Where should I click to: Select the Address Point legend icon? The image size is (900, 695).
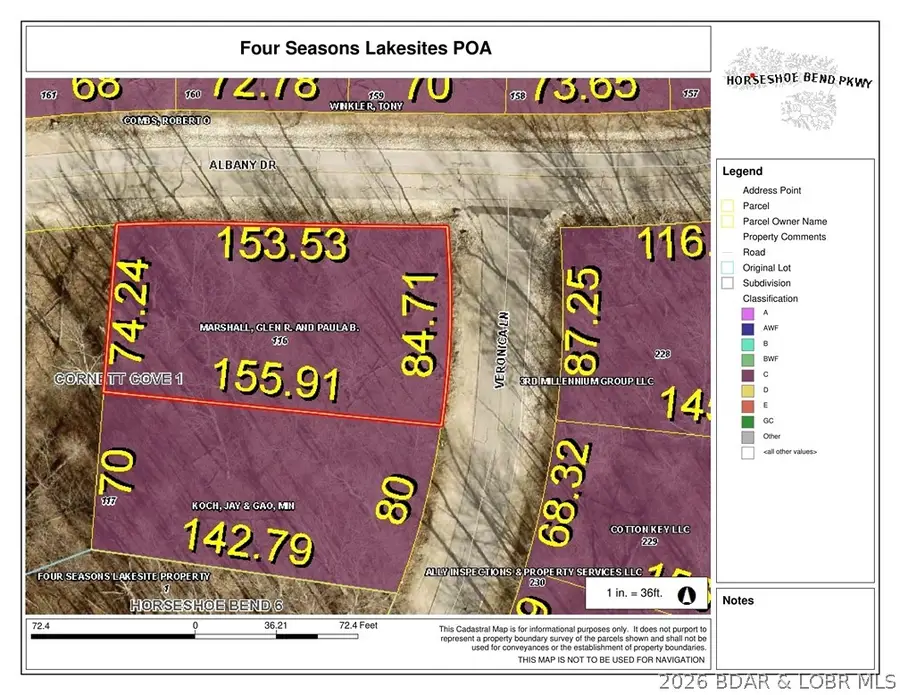728,190
